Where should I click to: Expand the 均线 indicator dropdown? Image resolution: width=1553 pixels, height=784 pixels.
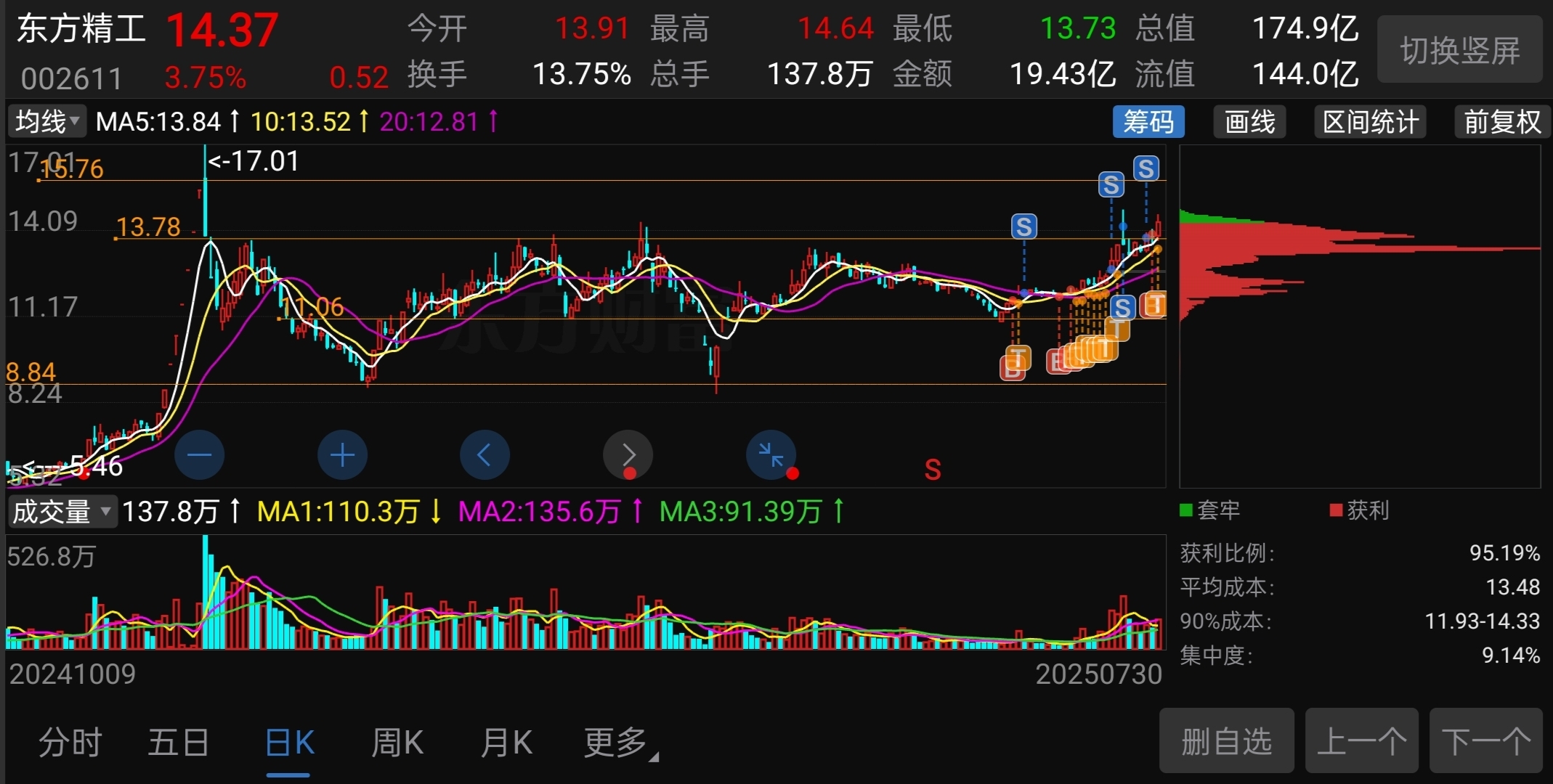point(47,121)
